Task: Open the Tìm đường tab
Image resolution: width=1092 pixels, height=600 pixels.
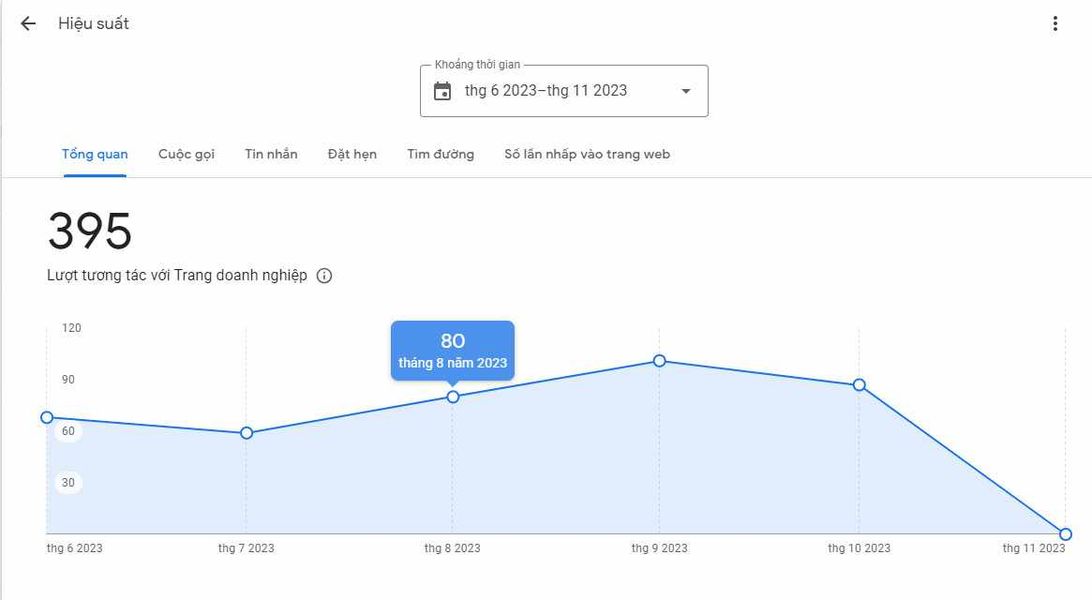Action: (440, 154)
